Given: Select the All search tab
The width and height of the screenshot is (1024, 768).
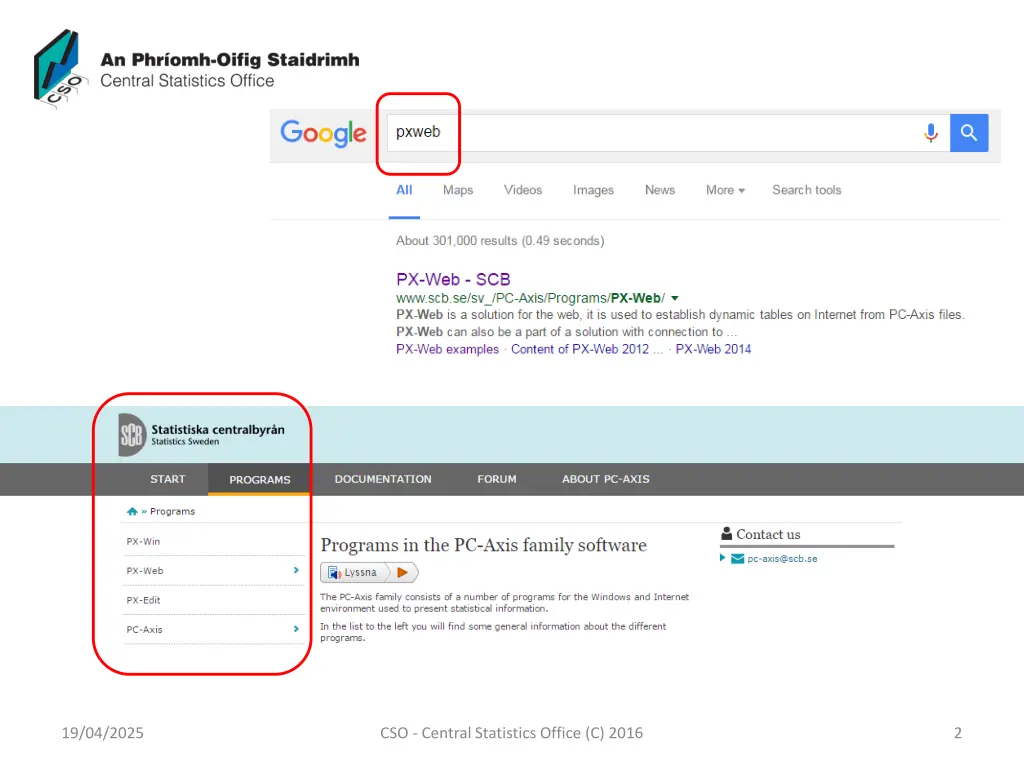Looking at the screenshot, I should (x=404, y=190).
